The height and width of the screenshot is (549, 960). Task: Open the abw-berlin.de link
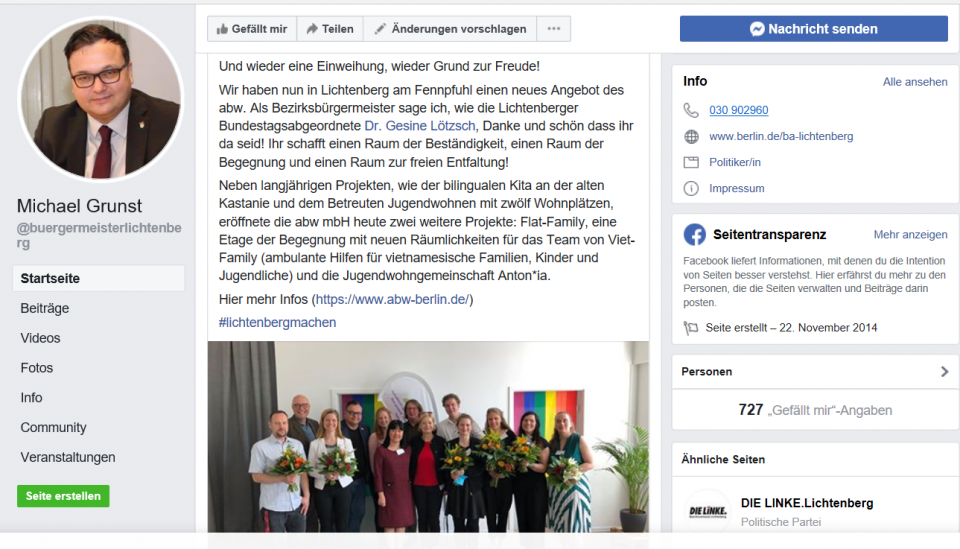[x=392, y=299]
